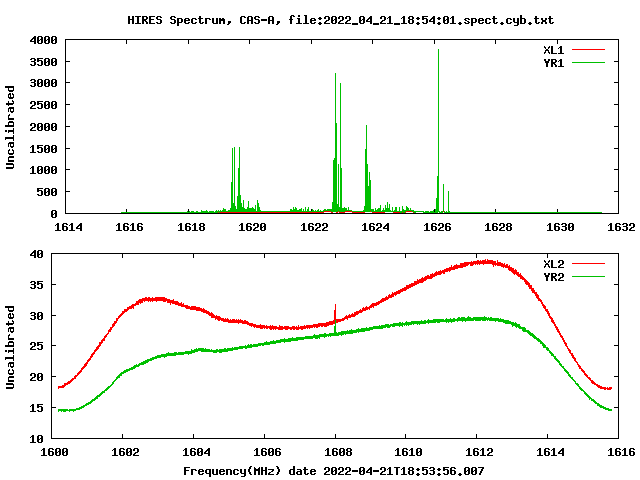
Task: Click the peak near 1623.7 MHz in upper plot
Action: coord(367,169)
